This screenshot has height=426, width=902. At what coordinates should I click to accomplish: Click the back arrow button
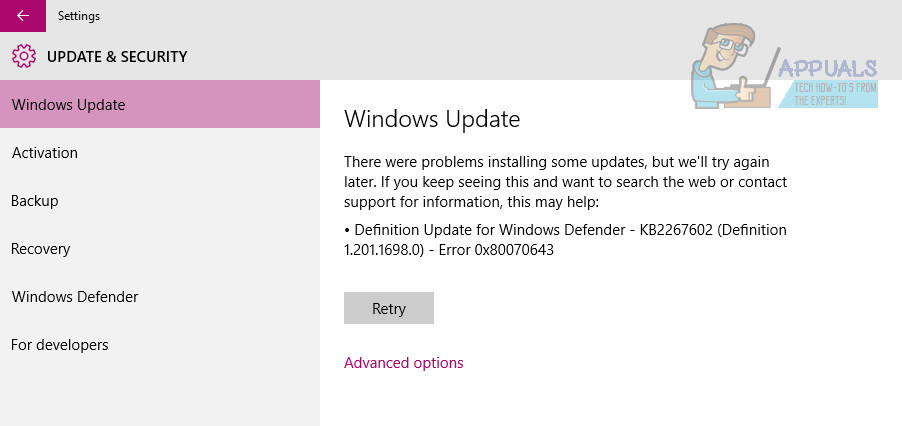point(22,16)
